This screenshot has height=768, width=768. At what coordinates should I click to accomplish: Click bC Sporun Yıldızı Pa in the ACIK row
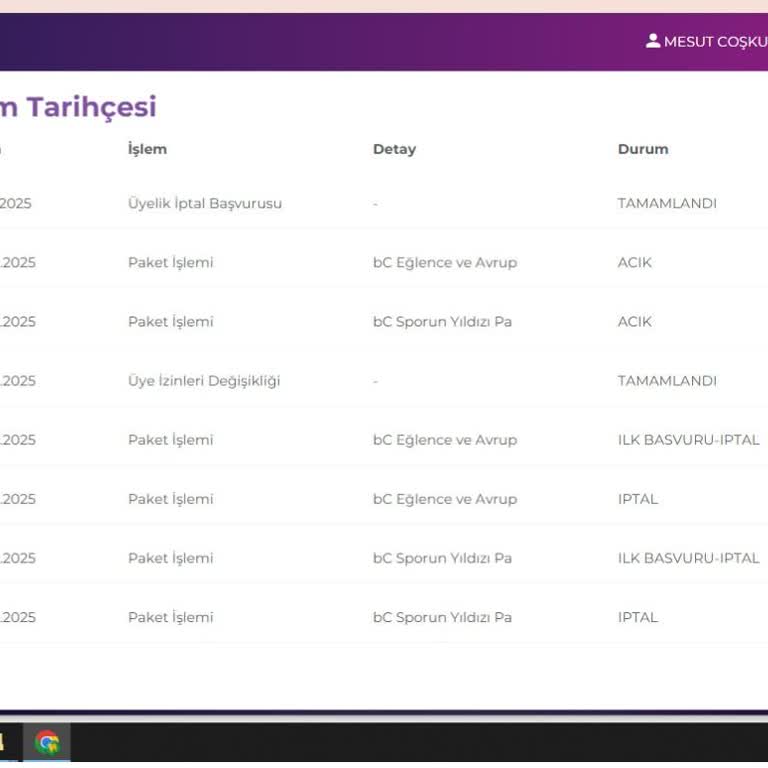(x=442, y=322)
